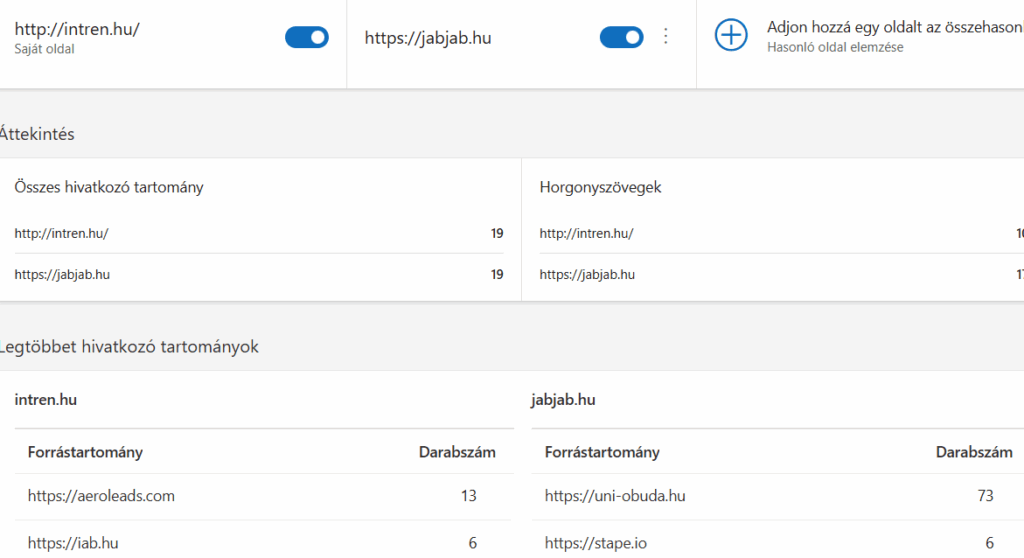The image size is (1024, 558).
Task: Select https://jabjab.hu row in referring domains card
Action: coord(259,274)
